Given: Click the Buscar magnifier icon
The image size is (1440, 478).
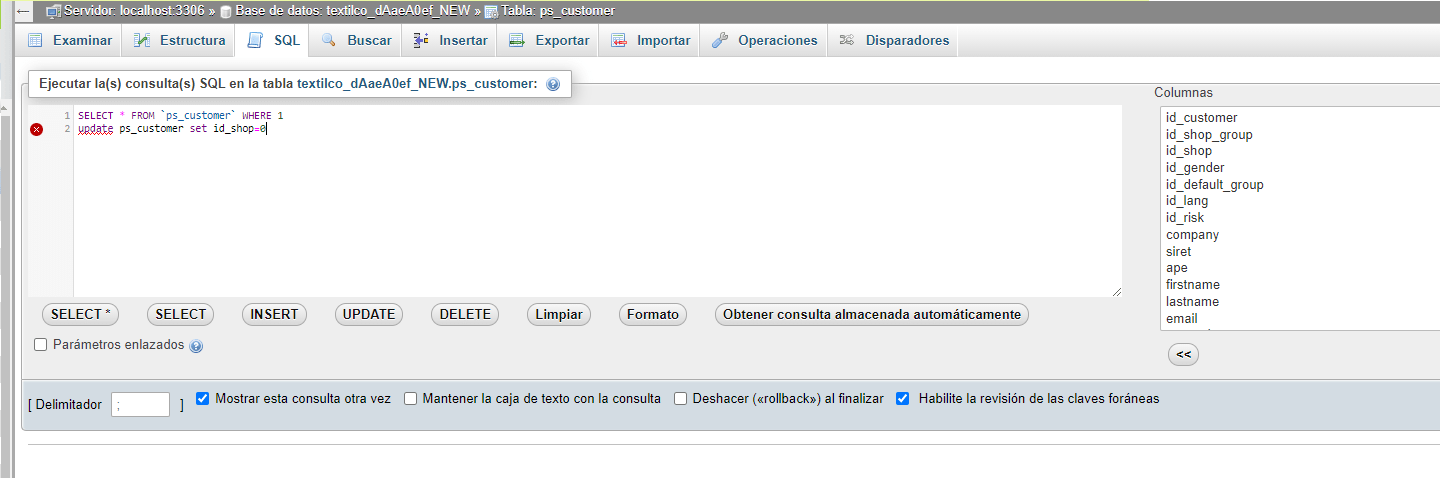Looking at the screenshot, I should coord(329,40).
